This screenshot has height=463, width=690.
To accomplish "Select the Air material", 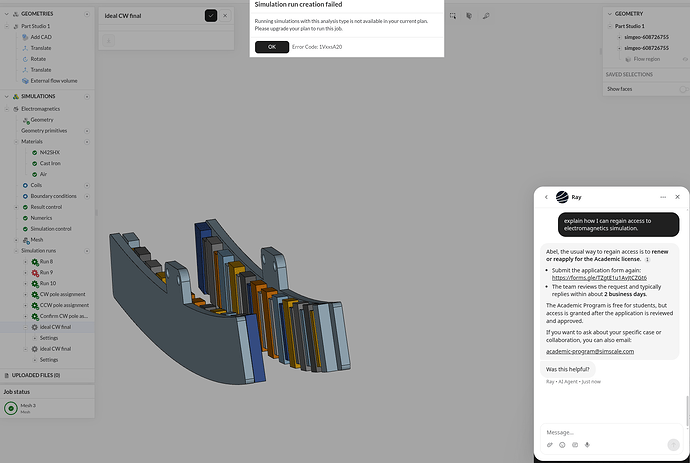I will [43, 174].
